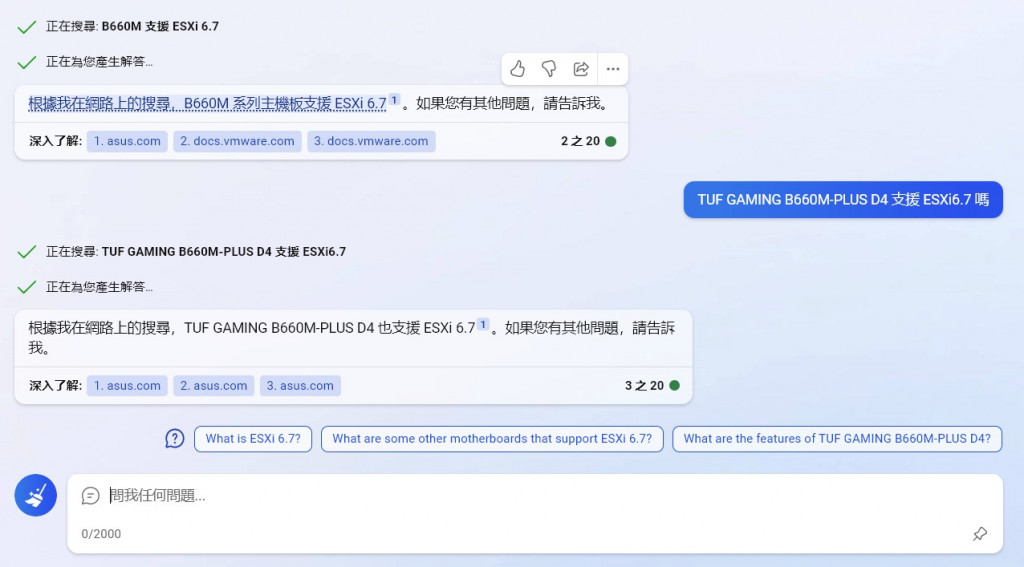Click suggestion about other motherboards supporting ESXi

(492, 439)
